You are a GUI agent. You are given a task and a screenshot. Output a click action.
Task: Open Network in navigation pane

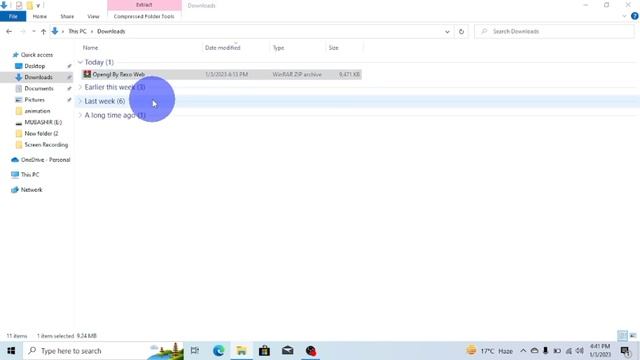[x=31, y=190]
